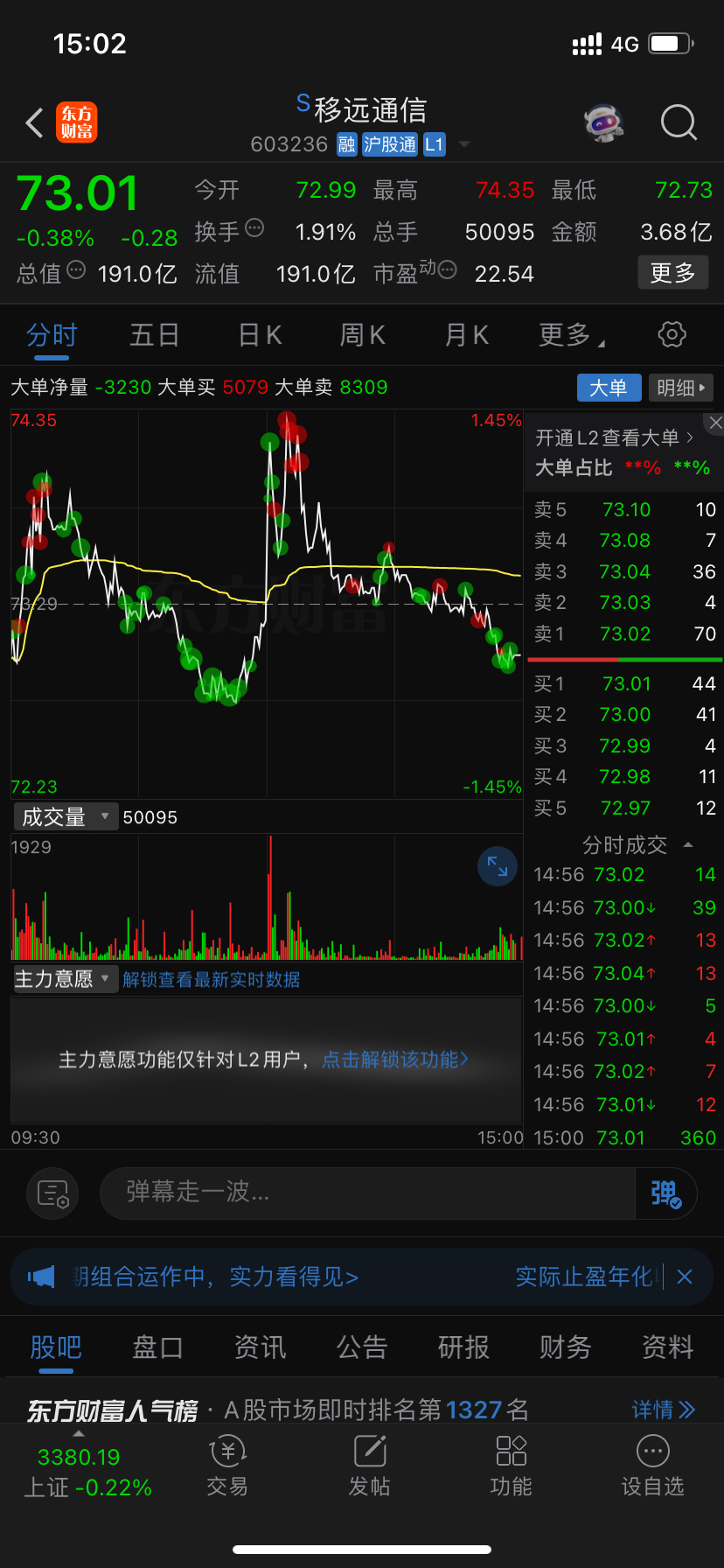This screenshot has width=724, height=1568.
Task: Switch to 月K chart tab
Action: [466, 335]
